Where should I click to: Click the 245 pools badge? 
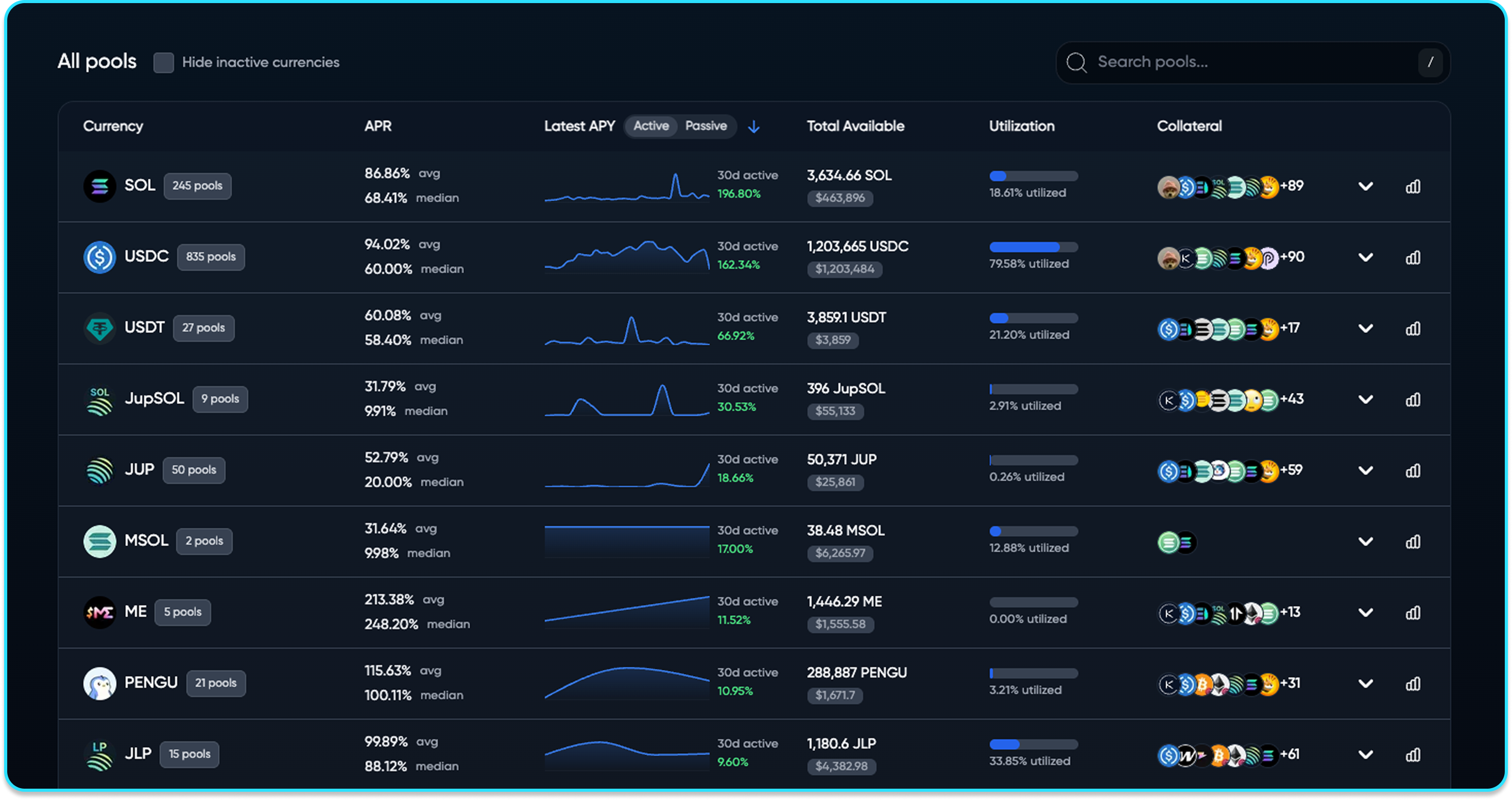pyautogui.click(x=197, y=186)
